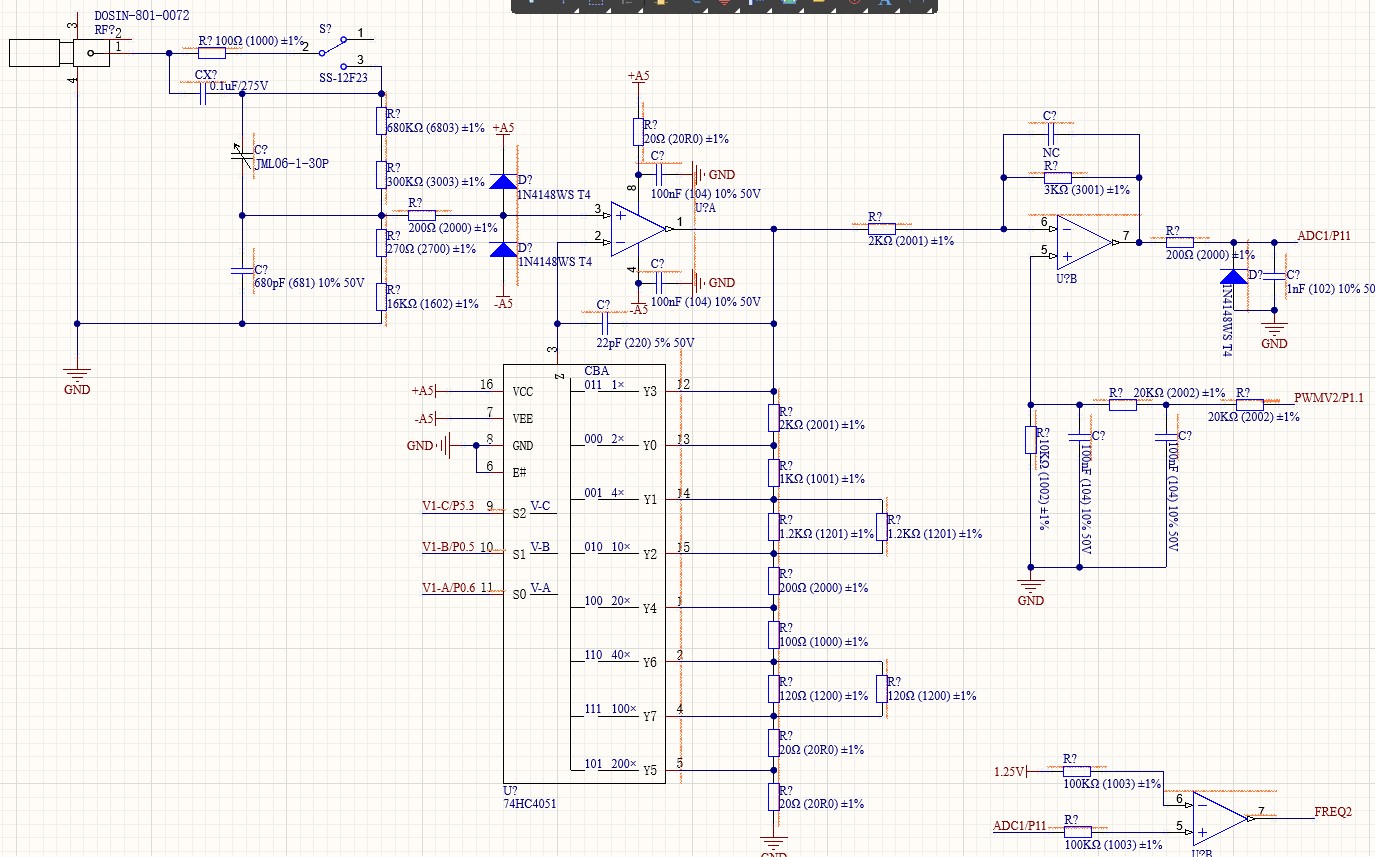This screenshot has height=857, width=1375.
Task: Click the text string 'A' toolbar icon
Action: (x=885, y=3)
